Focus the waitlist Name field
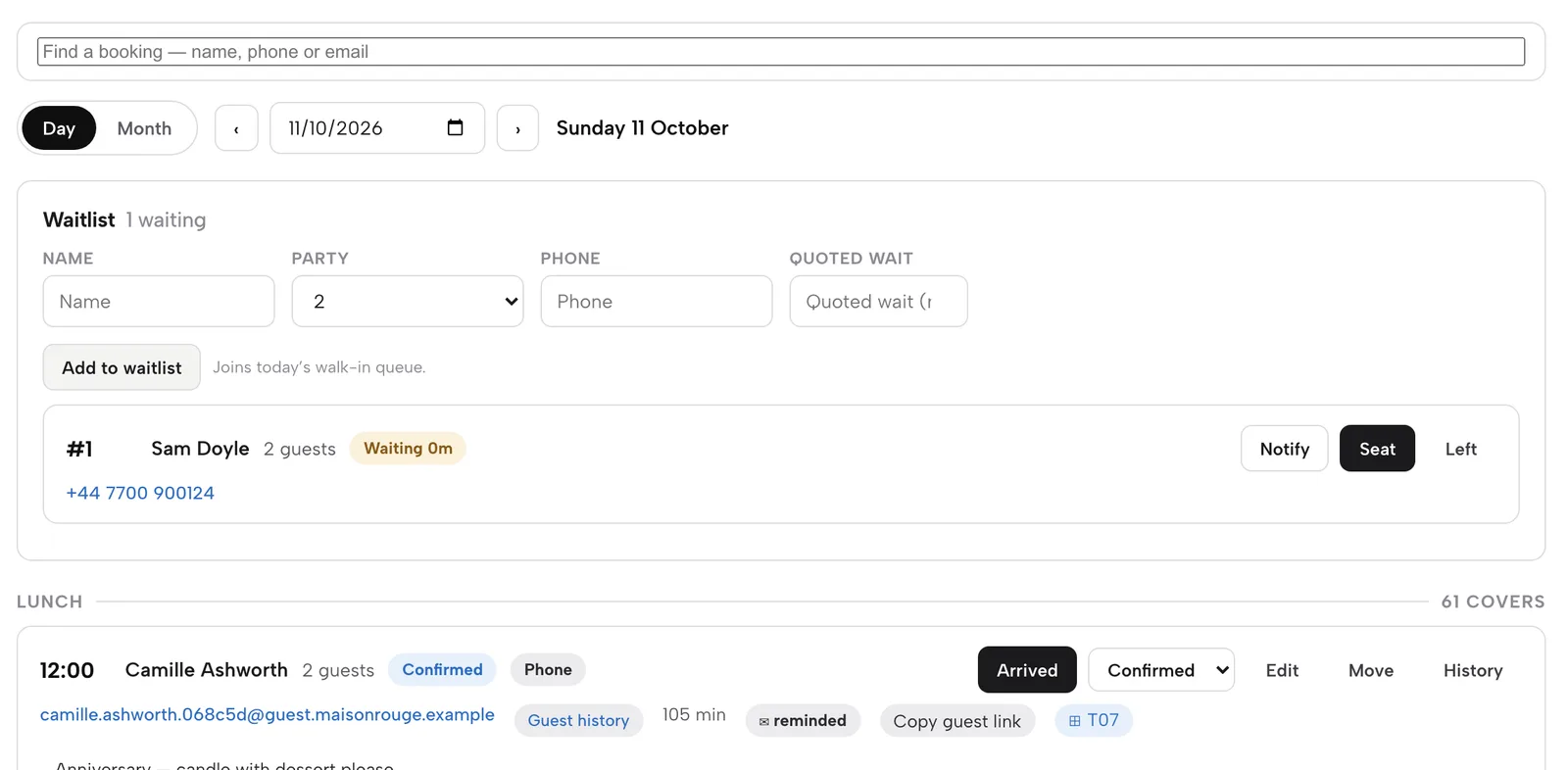The width and height of the screenshot is (1568, 770). click(159, 301)
